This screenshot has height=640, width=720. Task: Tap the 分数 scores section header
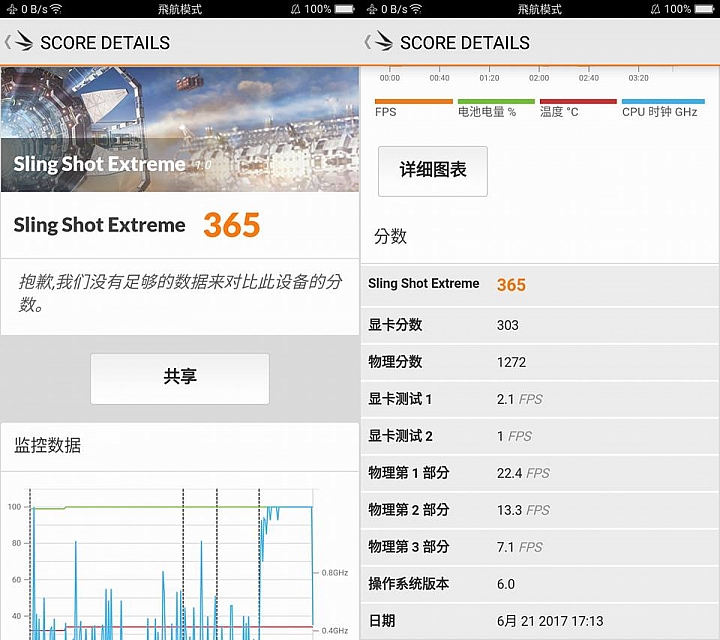point(390,236)
